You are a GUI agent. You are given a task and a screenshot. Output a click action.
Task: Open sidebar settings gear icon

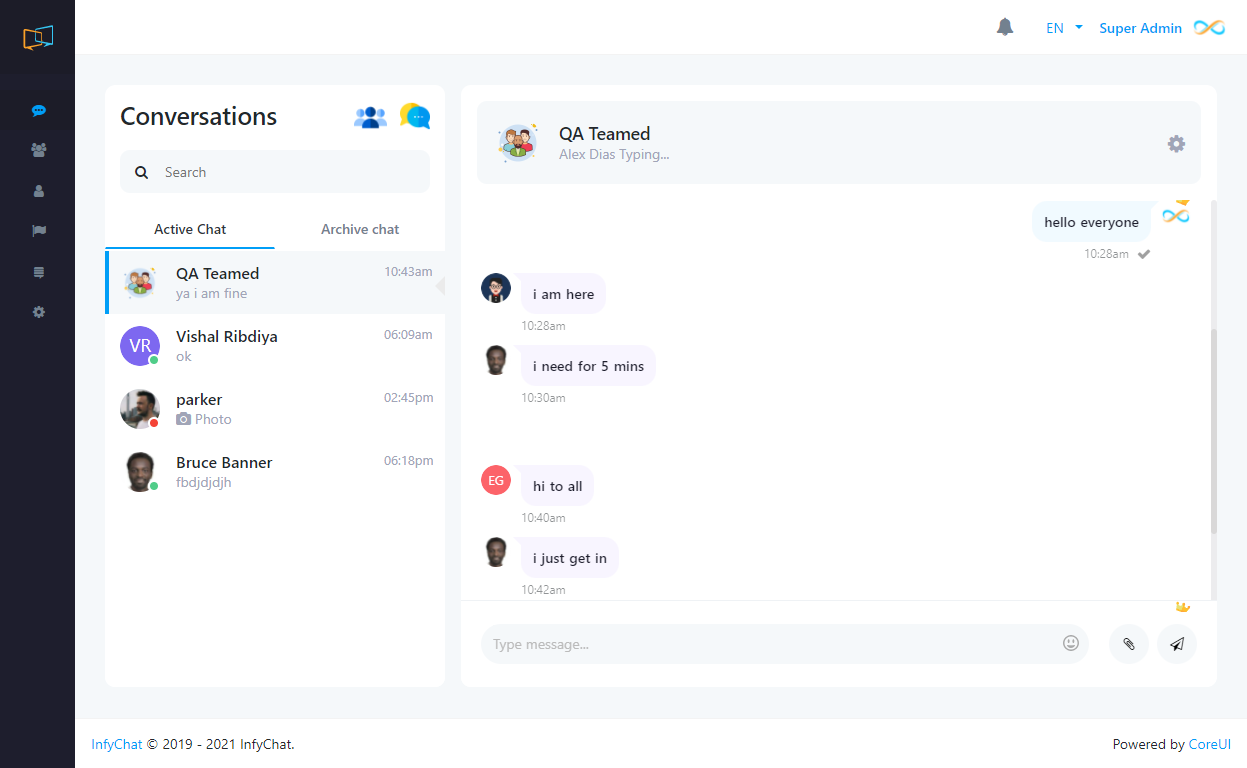38,312
